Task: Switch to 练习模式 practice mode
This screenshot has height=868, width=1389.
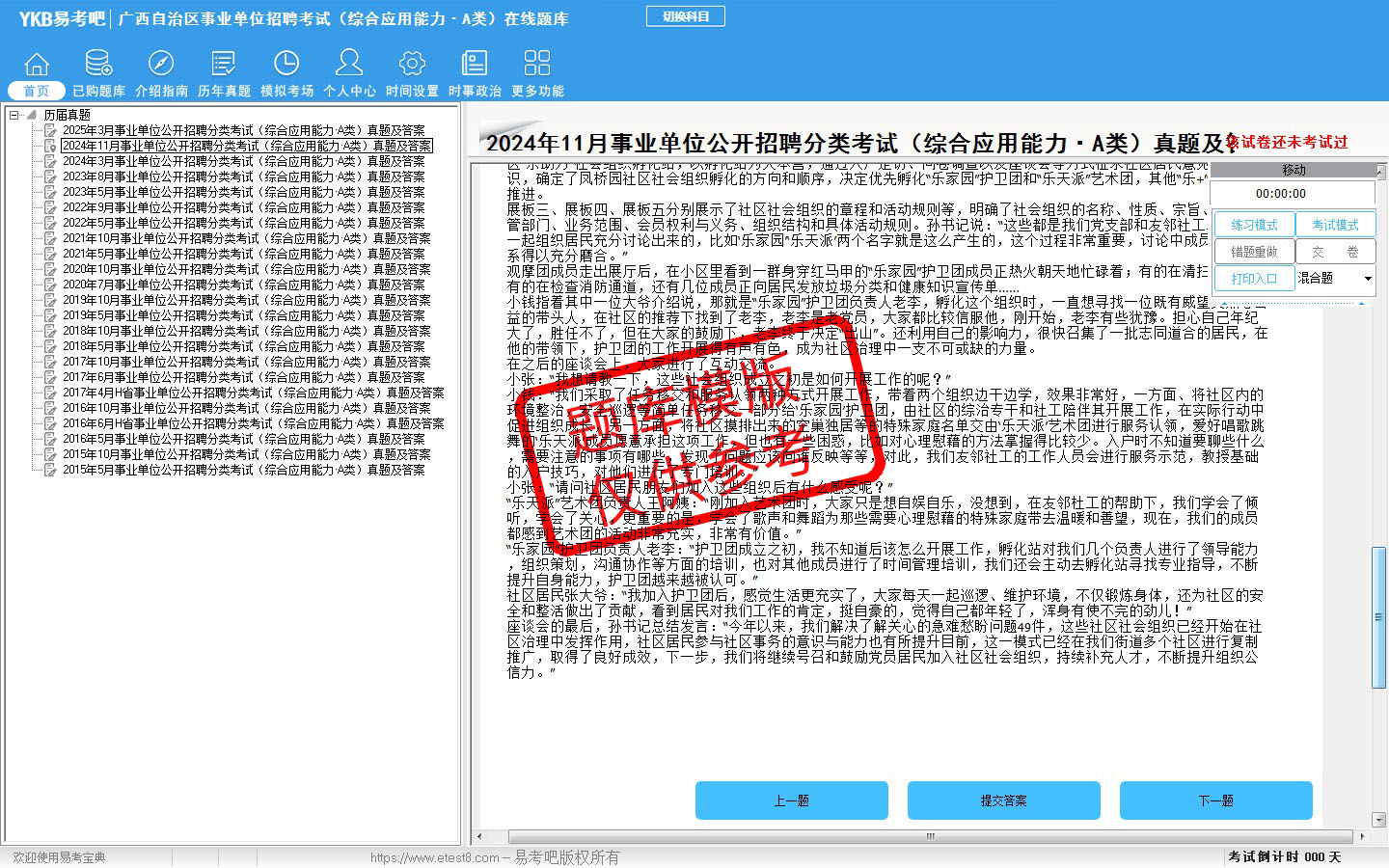Action: point(1254,225)
